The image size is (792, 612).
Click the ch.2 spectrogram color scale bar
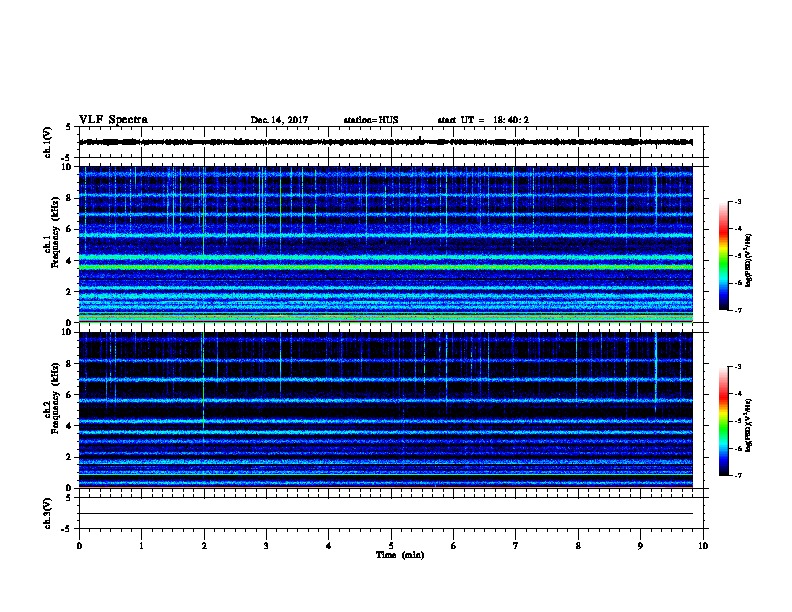724,421
